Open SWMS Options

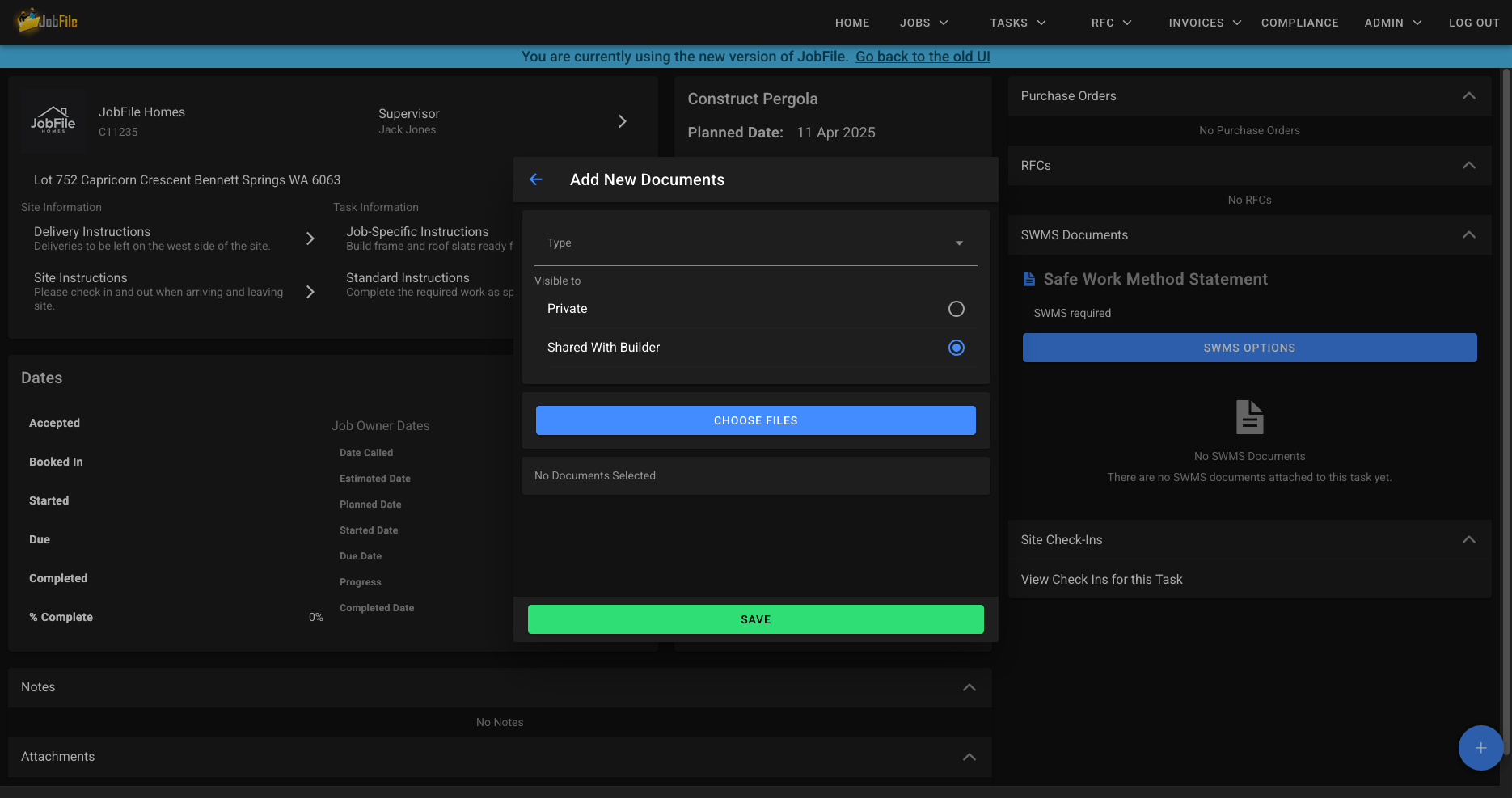pos(1249,348)
